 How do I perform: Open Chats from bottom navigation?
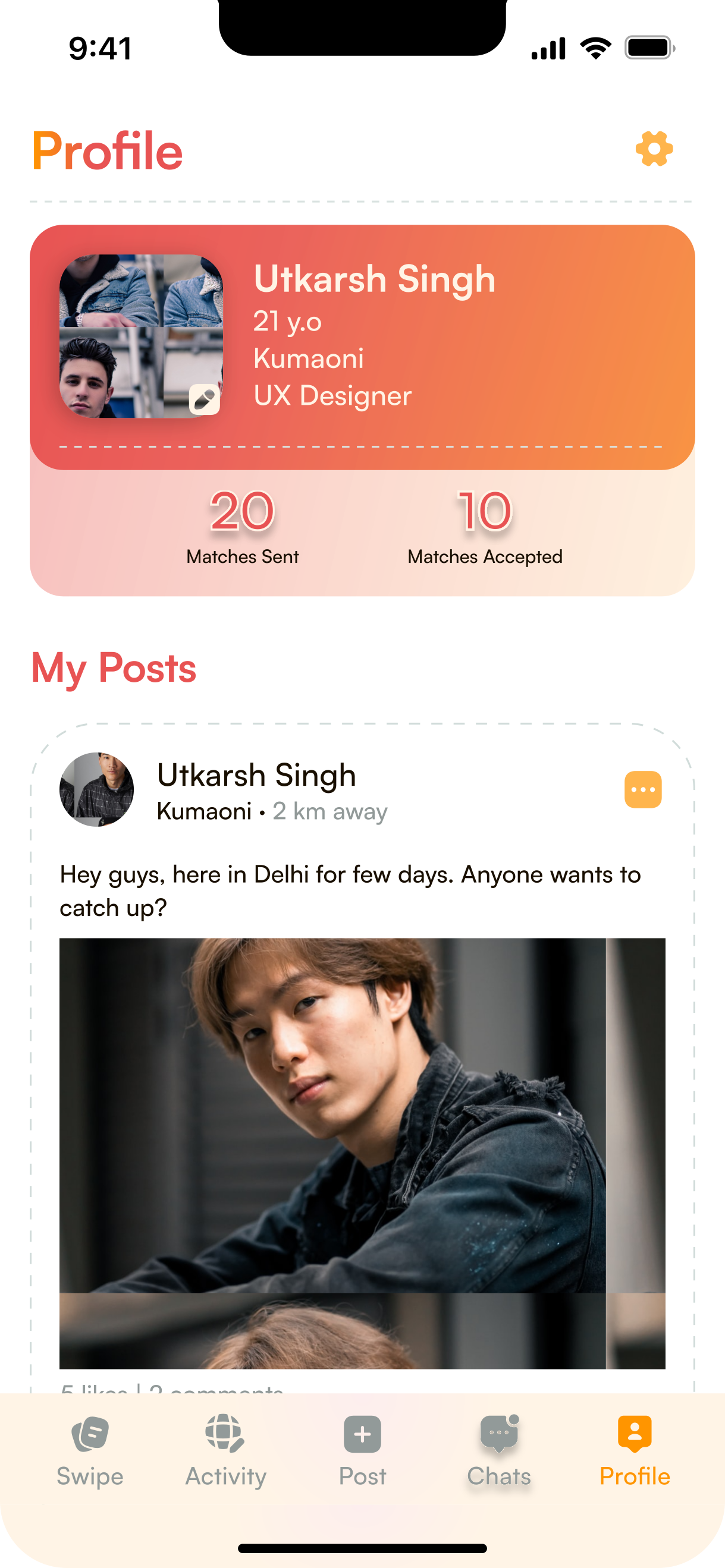[499, 1451]
